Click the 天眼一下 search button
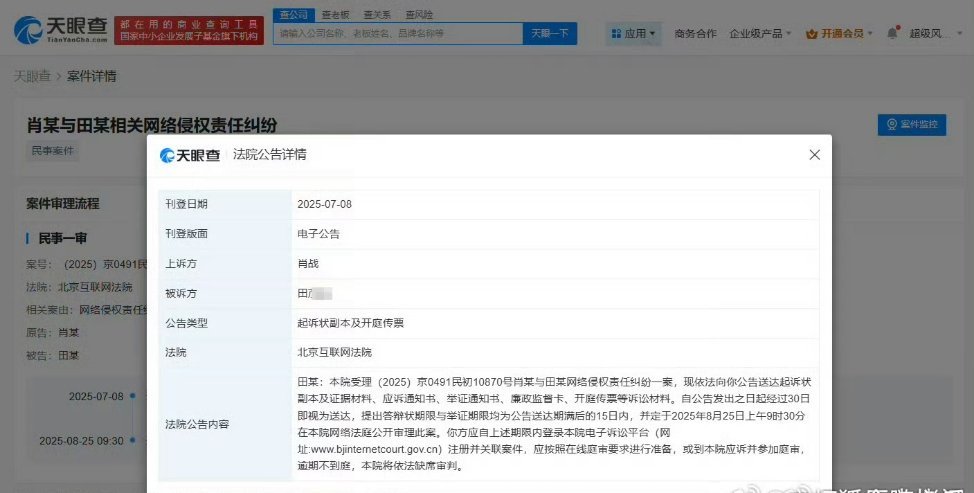 (549, 34)
